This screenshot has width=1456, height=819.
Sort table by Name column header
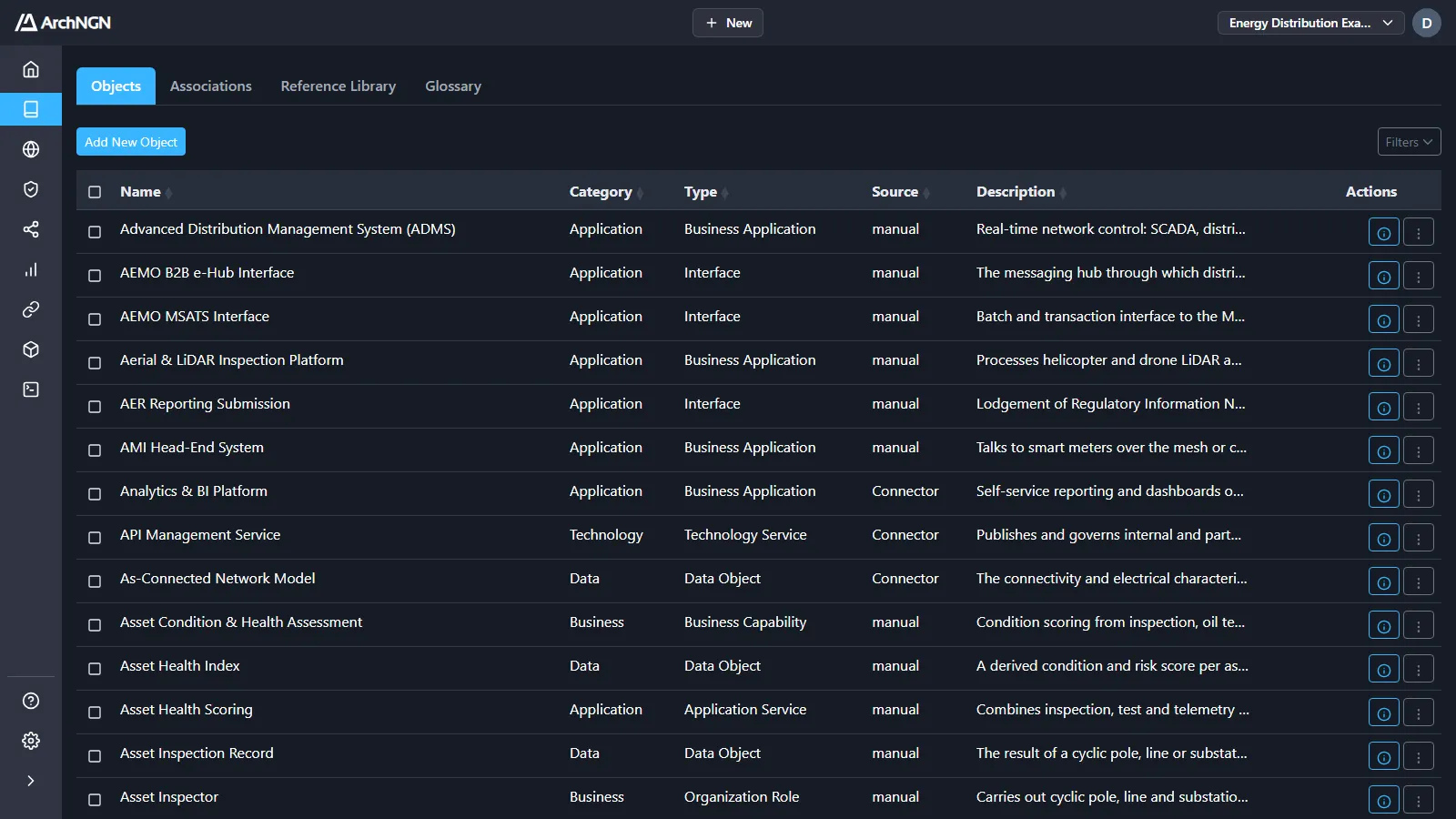point(146,192)
